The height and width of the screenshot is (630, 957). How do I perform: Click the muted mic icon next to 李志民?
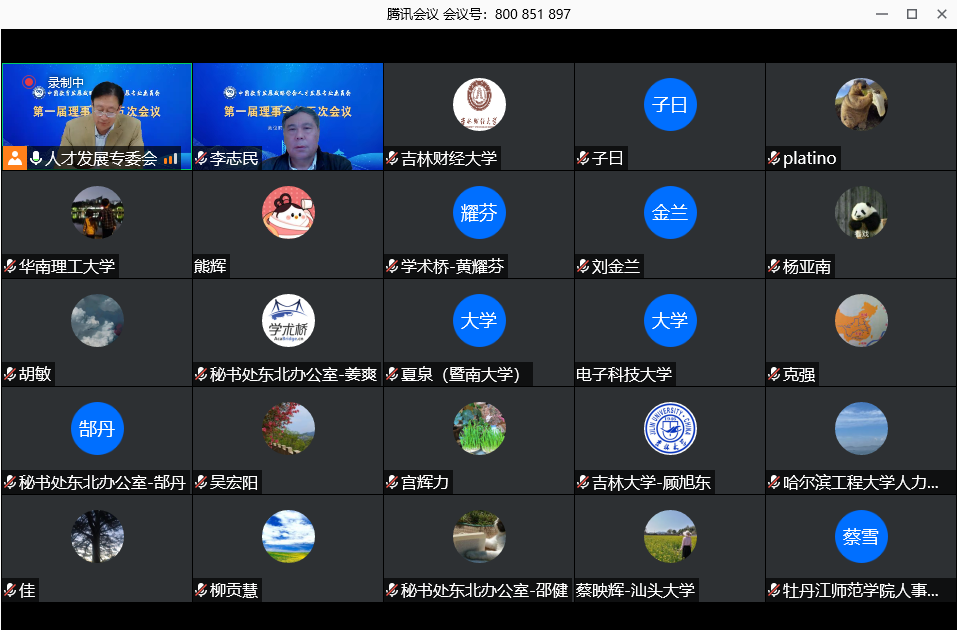201,158
